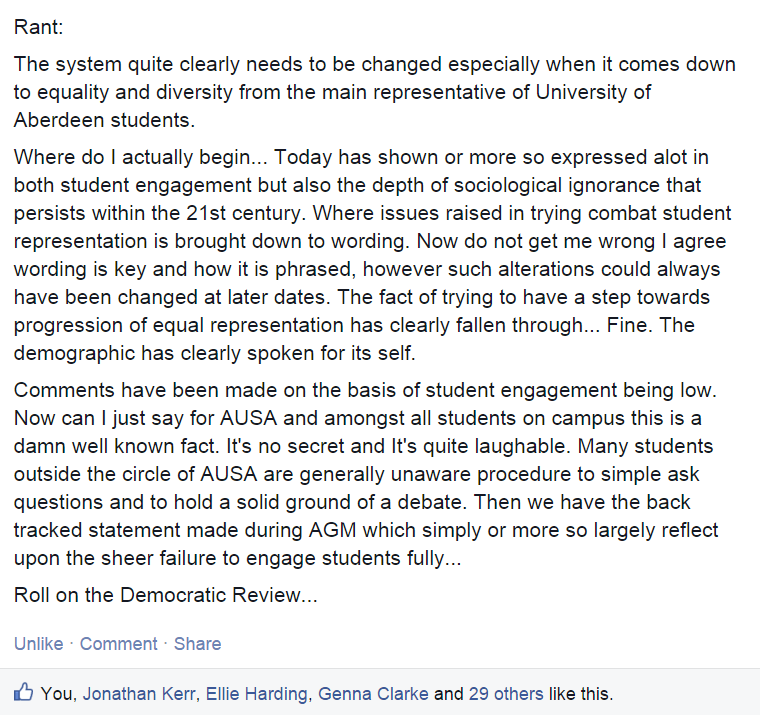Click the paragraph starting 'The system quite clearly'
The width and height of the screenshot is (760, 715).
click(375, 92)
